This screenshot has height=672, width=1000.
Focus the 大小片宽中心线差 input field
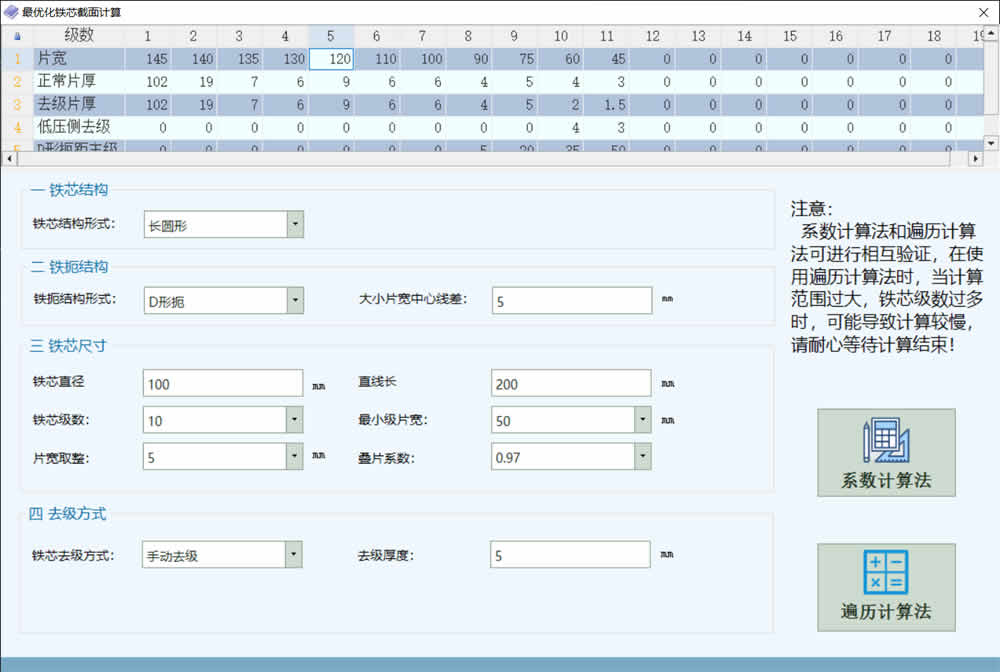point(571,300)
